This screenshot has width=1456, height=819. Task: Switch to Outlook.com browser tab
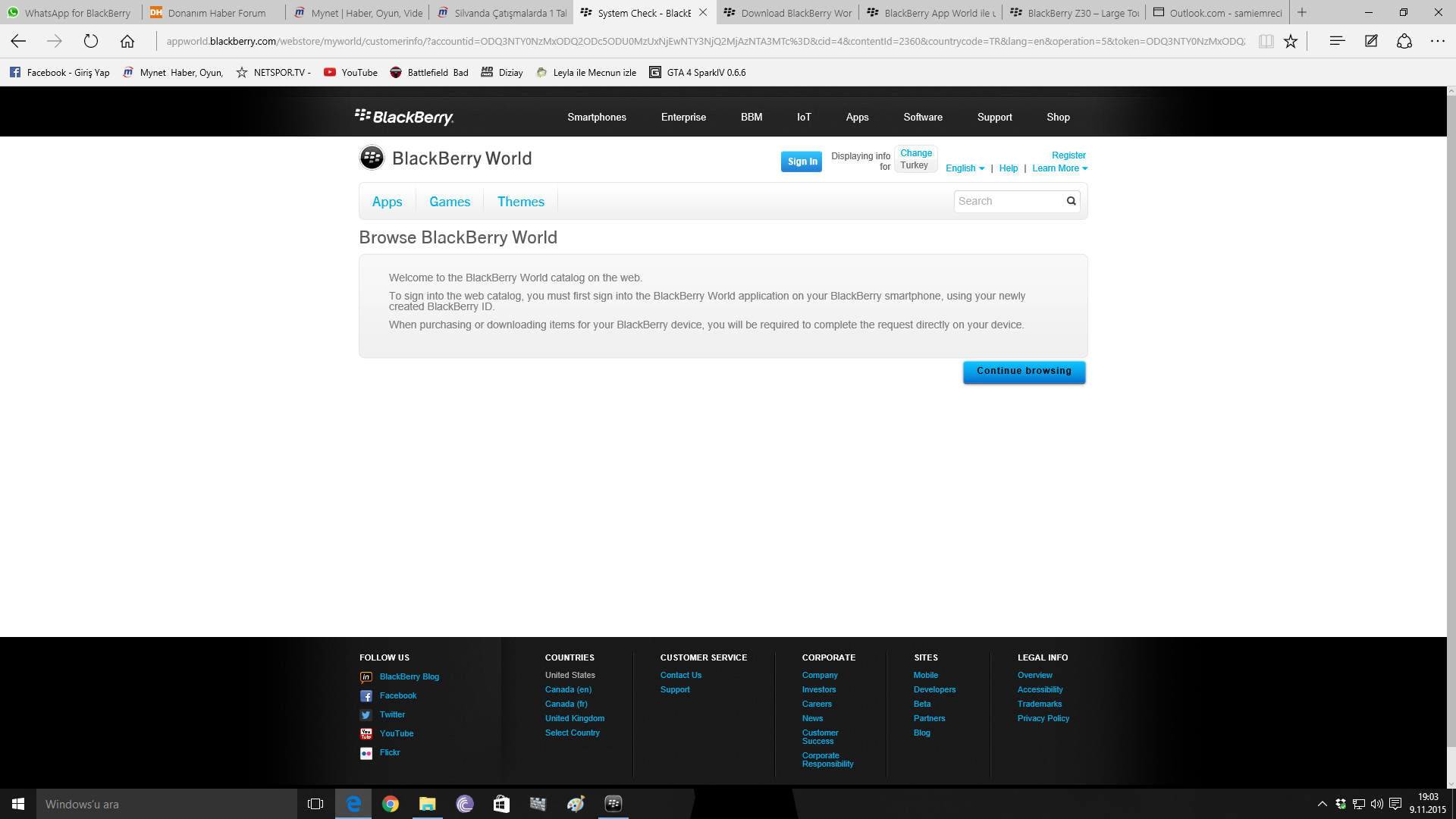pos(1218,12)
